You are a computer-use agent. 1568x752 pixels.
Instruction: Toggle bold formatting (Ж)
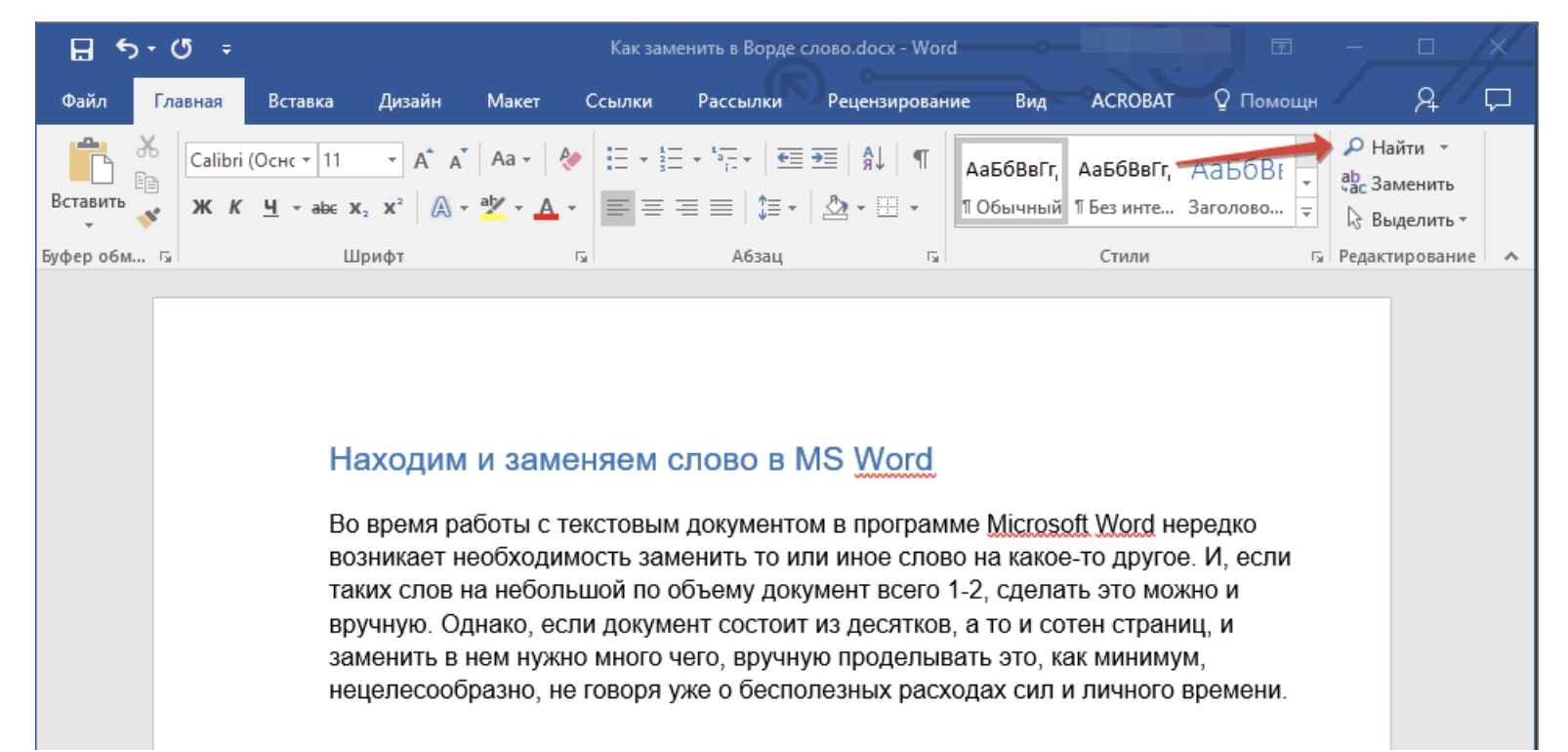[202, 207]
